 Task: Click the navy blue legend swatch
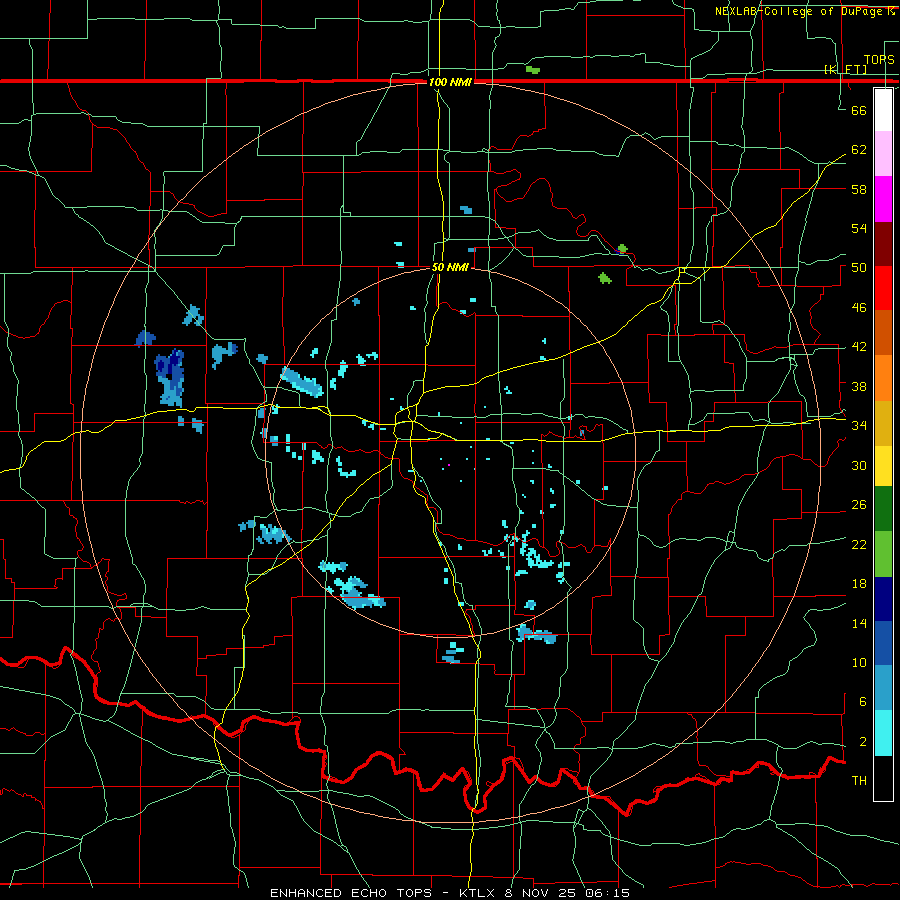883,599
